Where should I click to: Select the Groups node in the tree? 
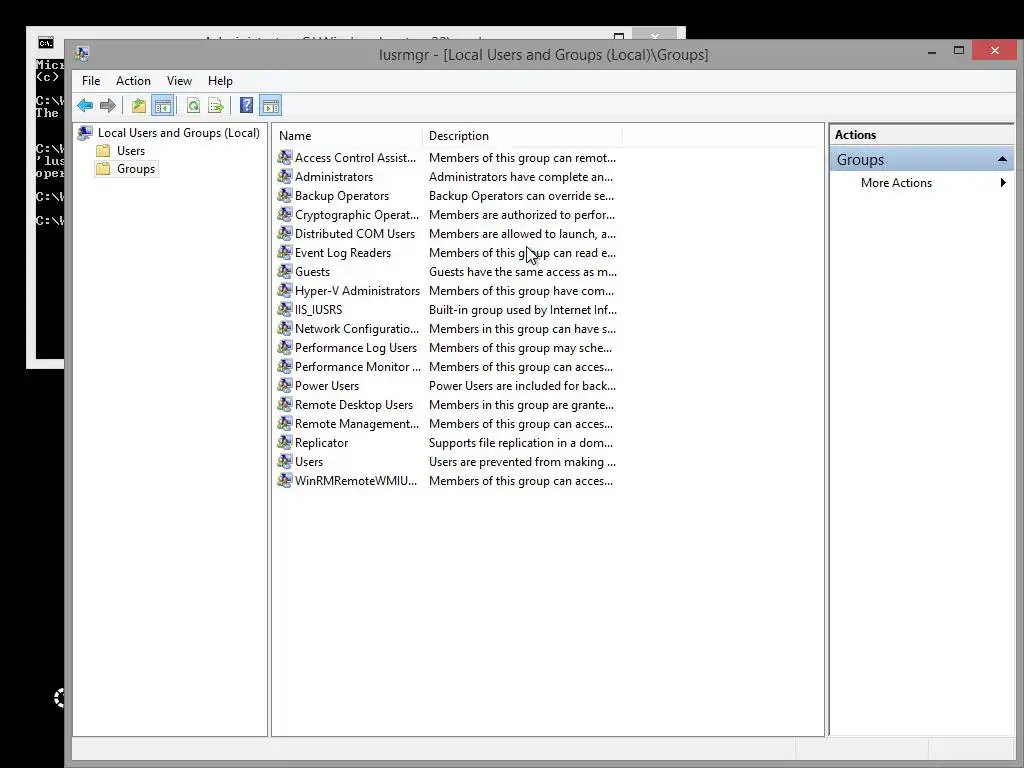tap(136, 168)
